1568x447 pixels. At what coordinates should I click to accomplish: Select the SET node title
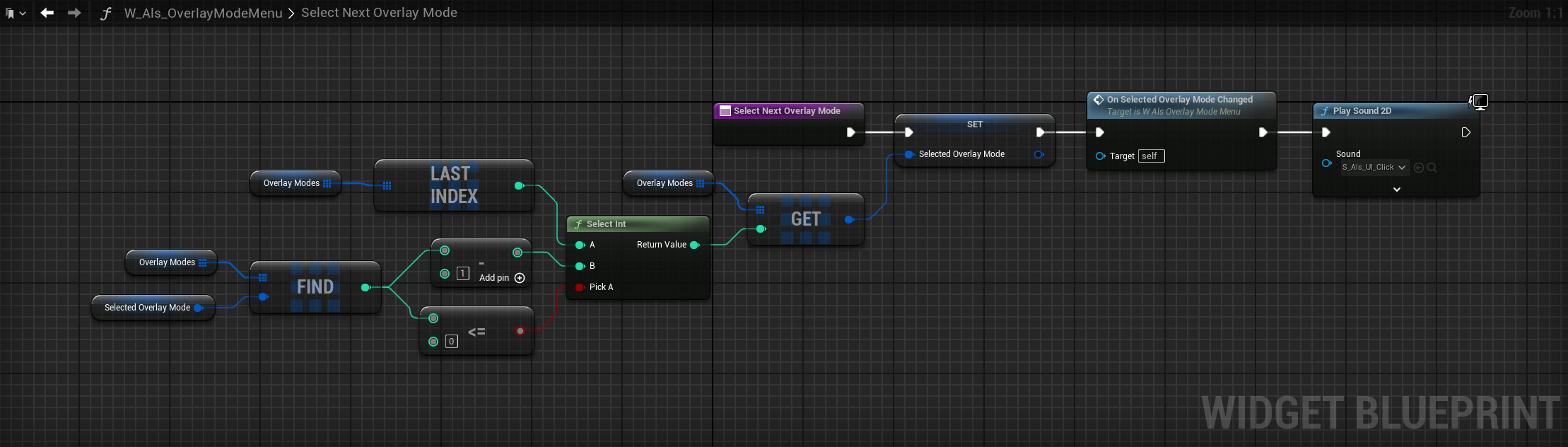975,124
